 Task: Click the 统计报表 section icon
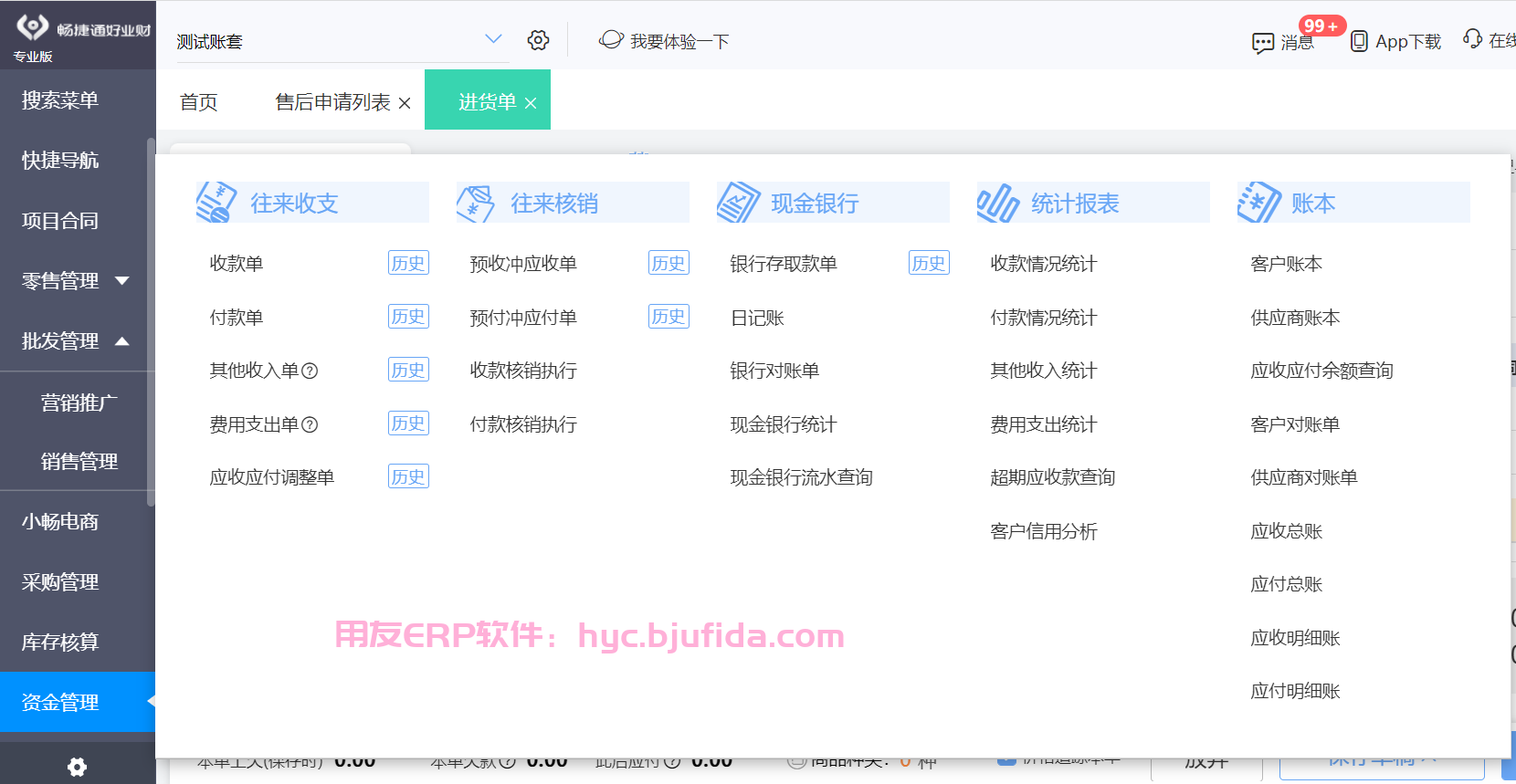pyautogui.click(x=997, y=203)
